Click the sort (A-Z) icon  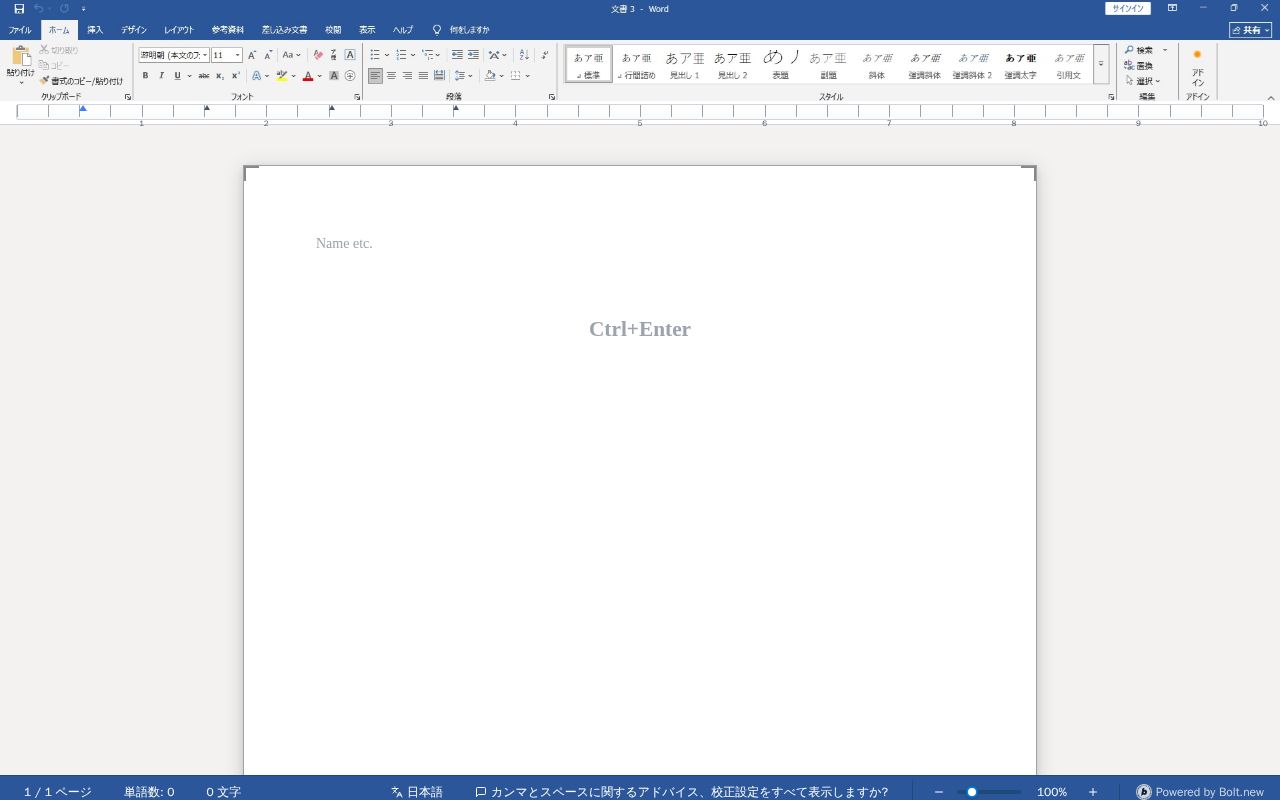524,55
